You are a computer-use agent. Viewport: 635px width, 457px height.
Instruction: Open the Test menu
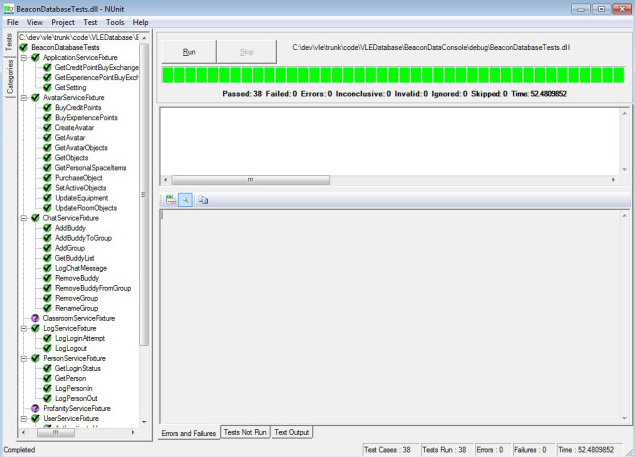pyautogui.click(x=90, y=22)
